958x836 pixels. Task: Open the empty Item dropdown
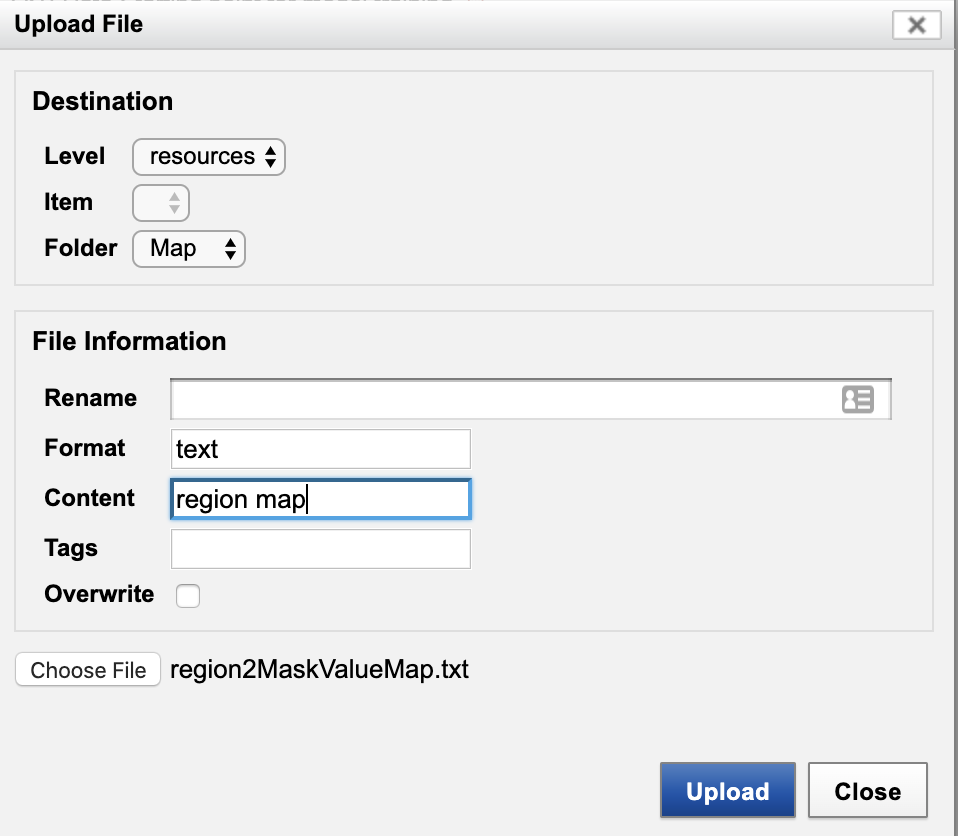tap(161, 203)
